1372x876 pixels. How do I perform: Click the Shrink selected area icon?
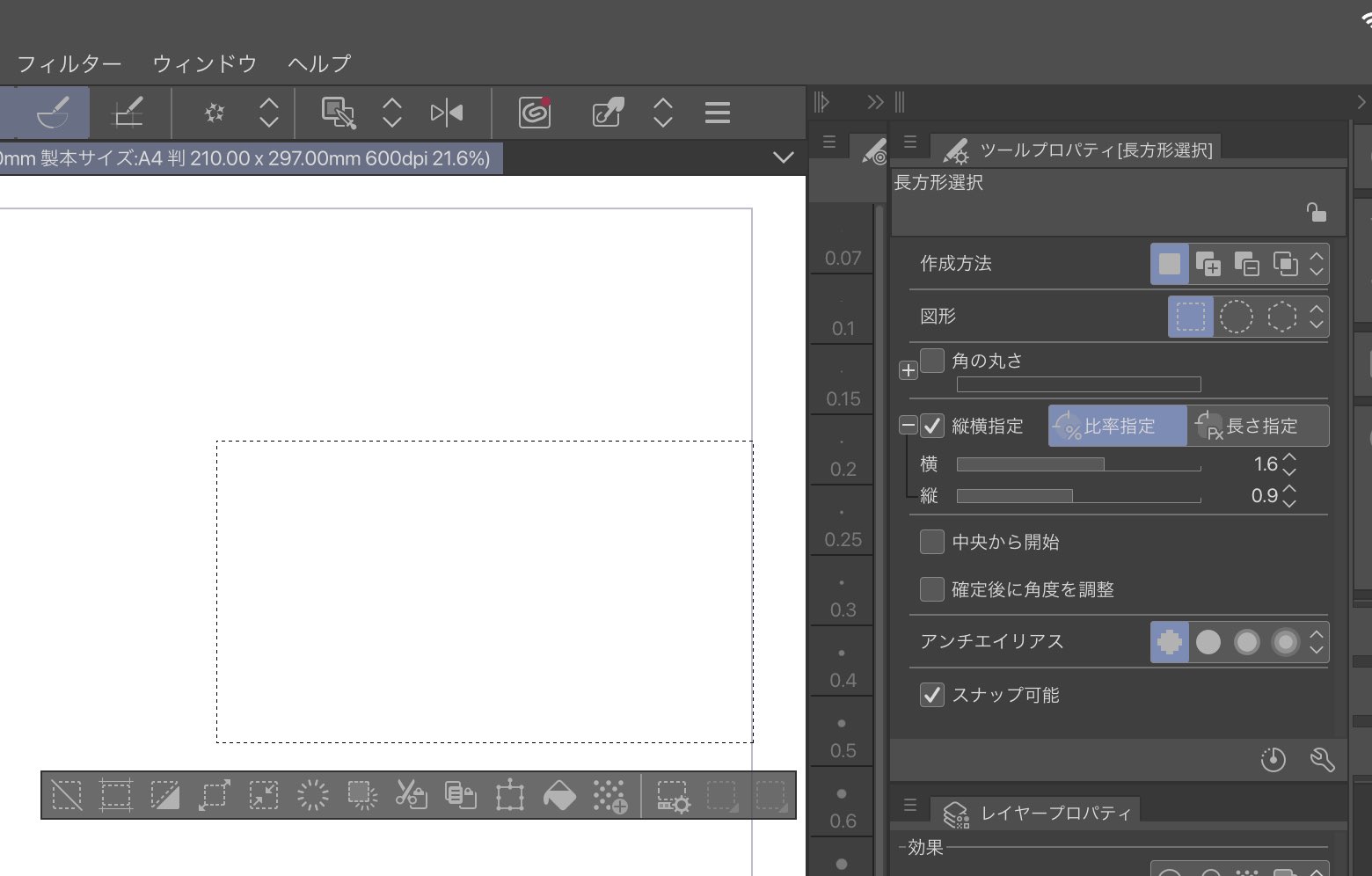click(263, 795)
